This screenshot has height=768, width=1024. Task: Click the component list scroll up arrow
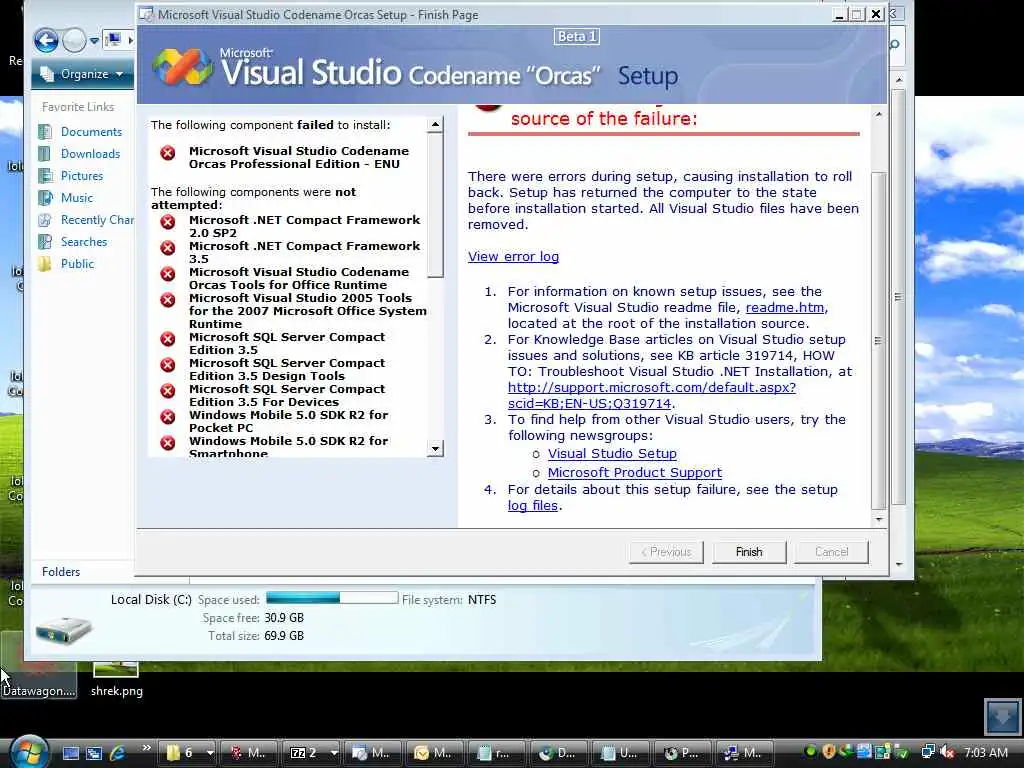click(x=435, y=125)
